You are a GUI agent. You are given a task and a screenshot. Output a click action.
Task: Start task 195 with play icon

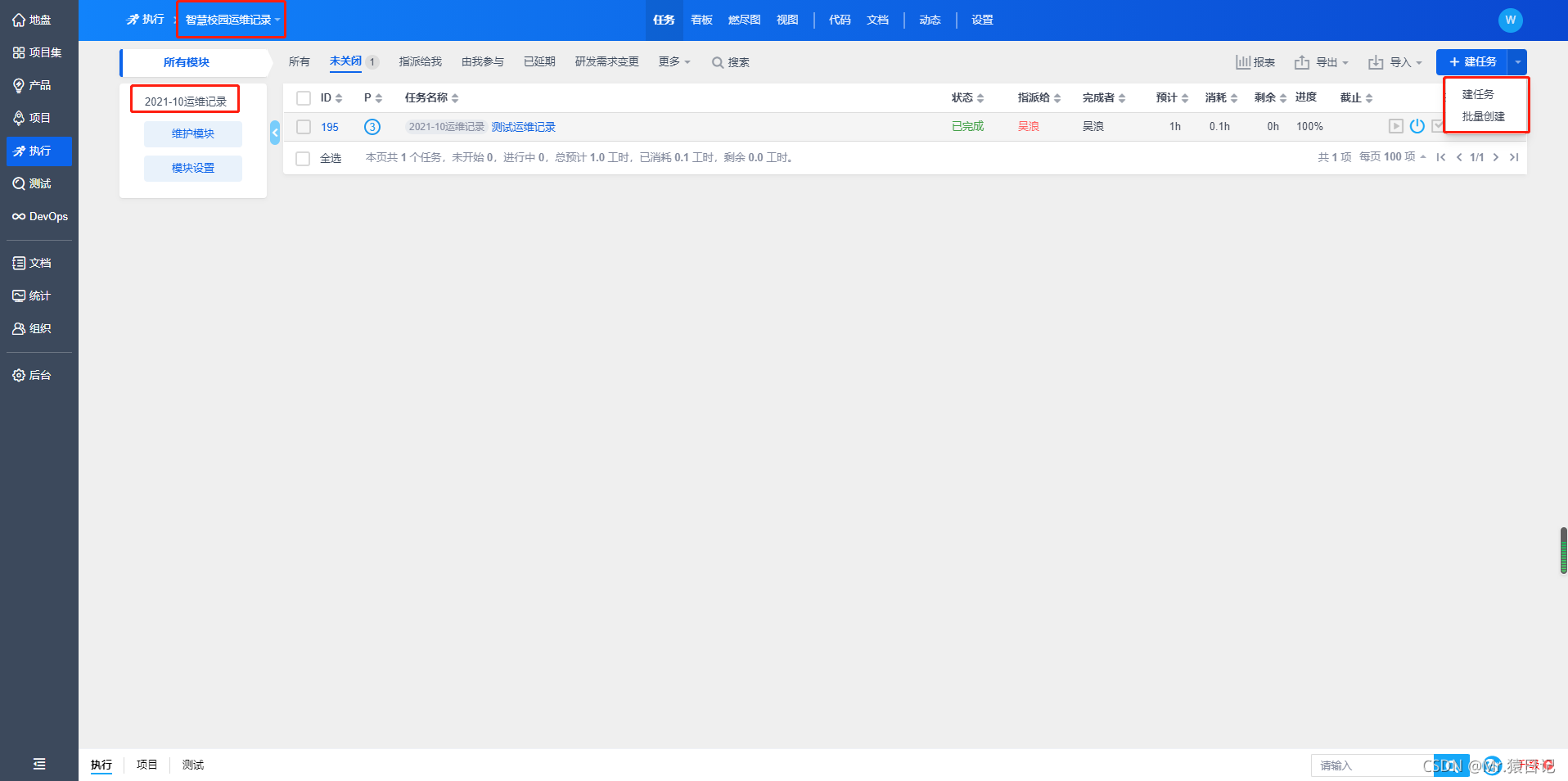pos(1396,126)
